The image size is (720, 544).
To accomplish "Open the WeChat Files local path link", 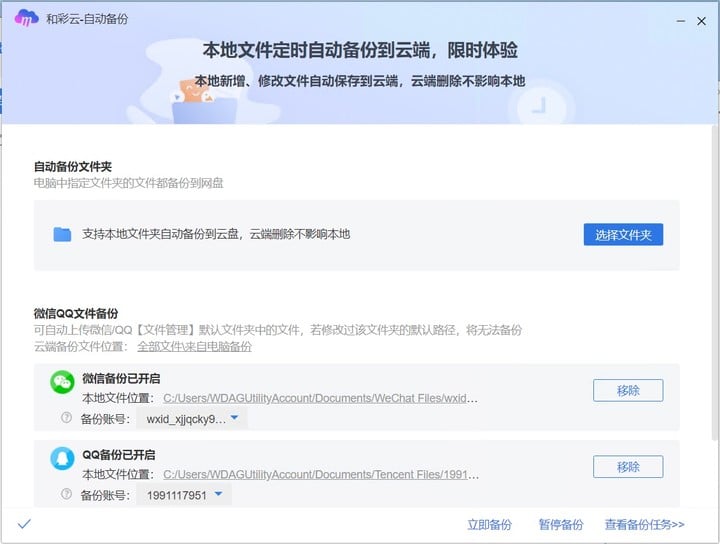I will tap(321, 398).
